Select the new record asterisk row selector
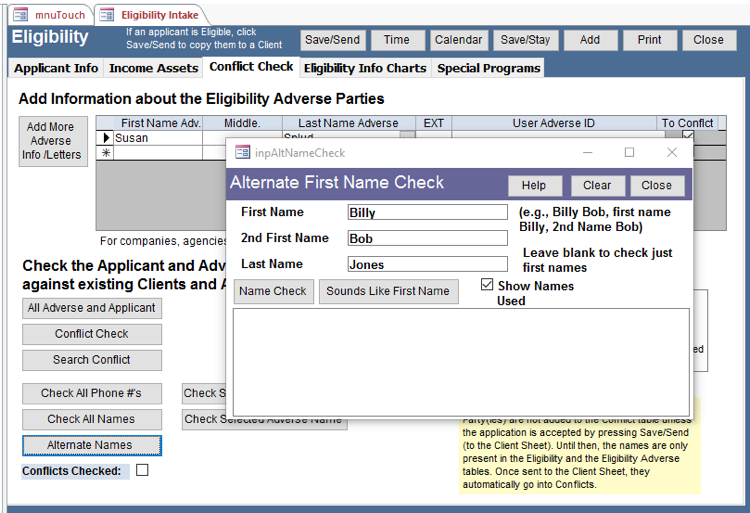Viewport: 750px width, 513px height. click(105, 153)
